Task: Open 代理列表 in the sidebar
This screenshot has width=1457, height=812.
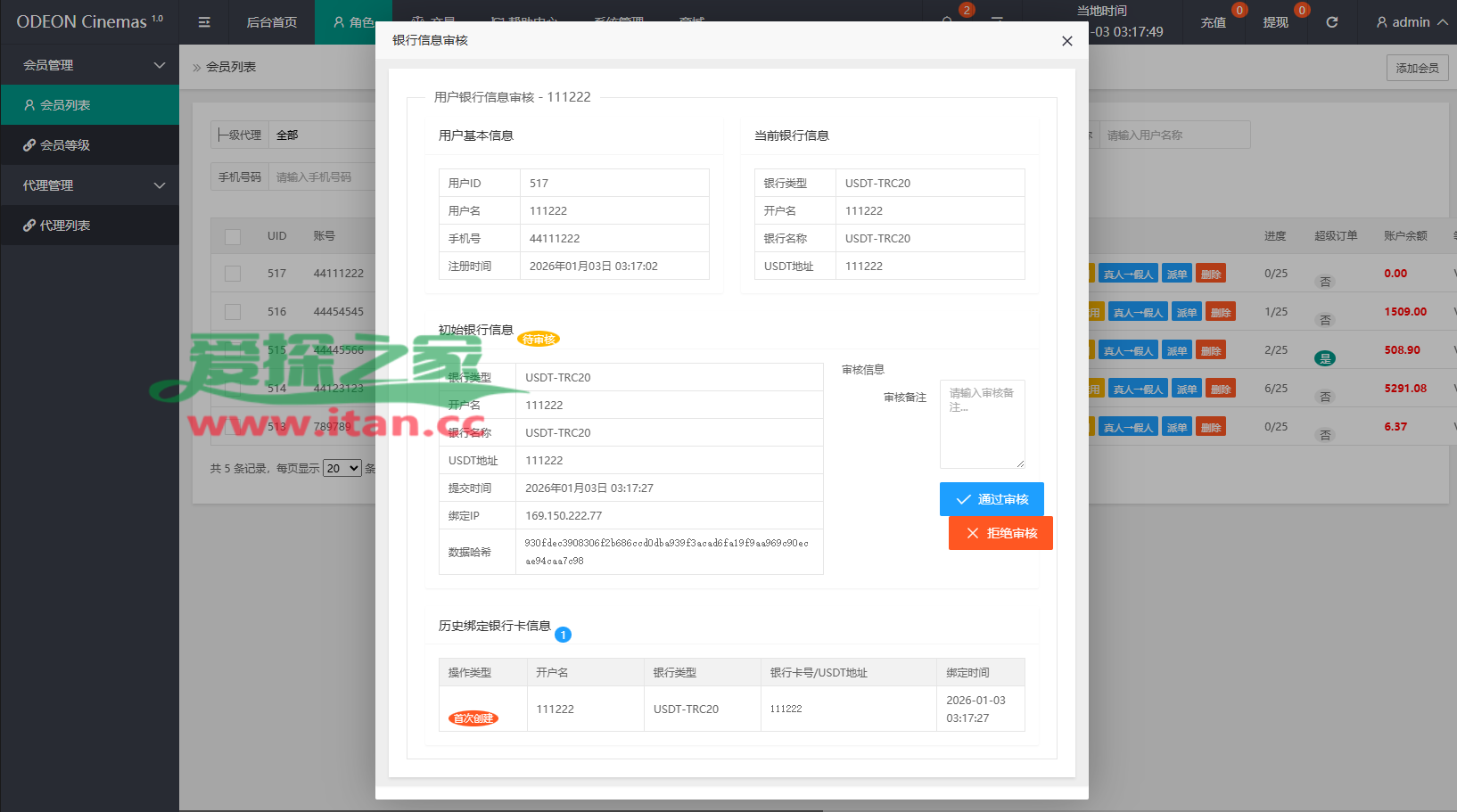Action: [64, 226]
